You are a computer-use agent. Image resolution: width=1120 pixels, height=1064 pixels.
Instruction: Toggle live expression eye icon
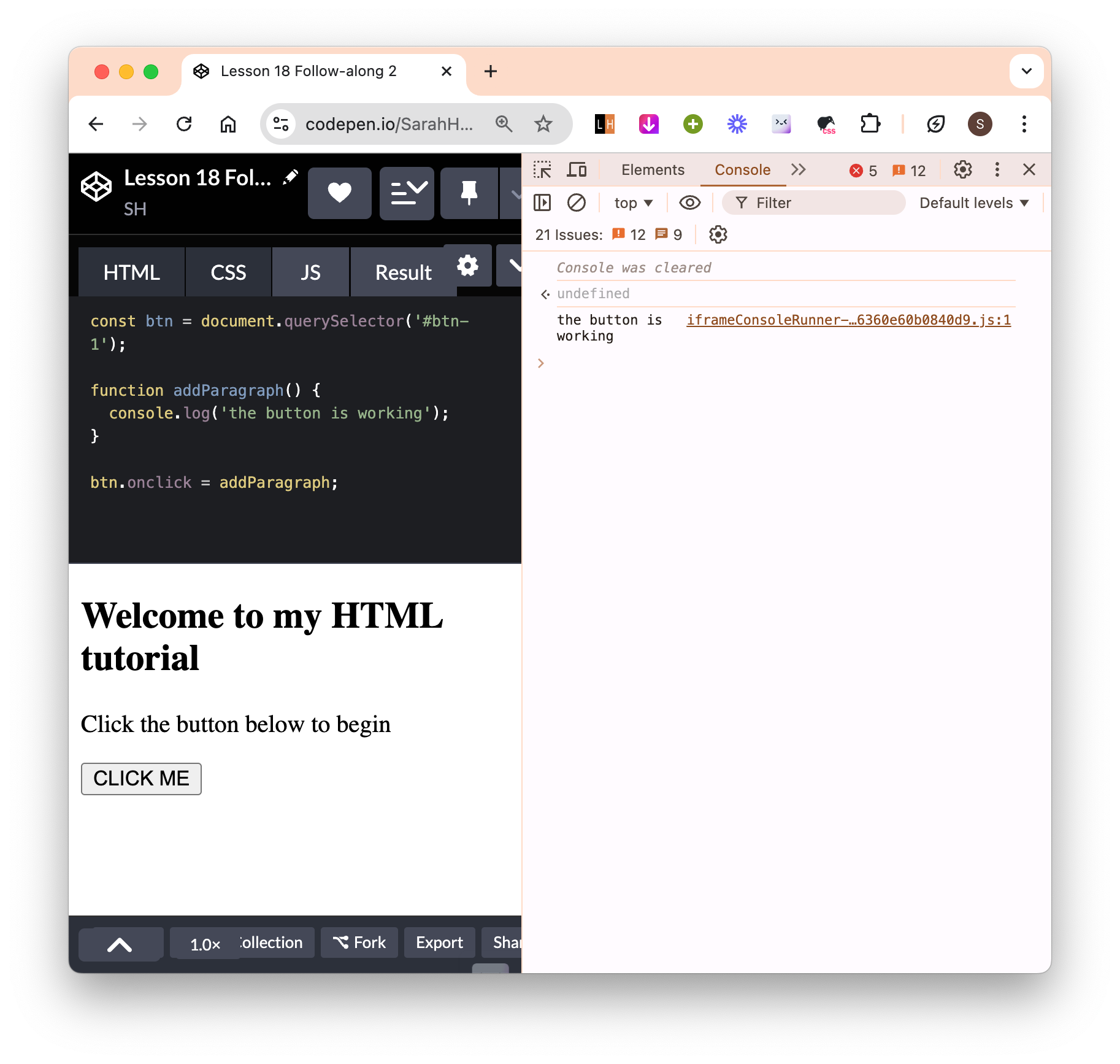click(690, 202)
